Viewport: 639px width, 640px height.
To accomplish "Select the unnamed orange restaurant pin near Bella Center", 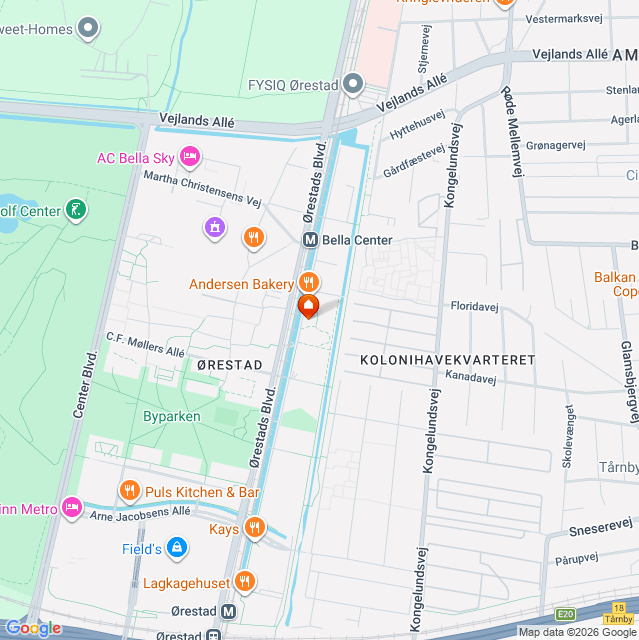I will (x=254, y=238).
